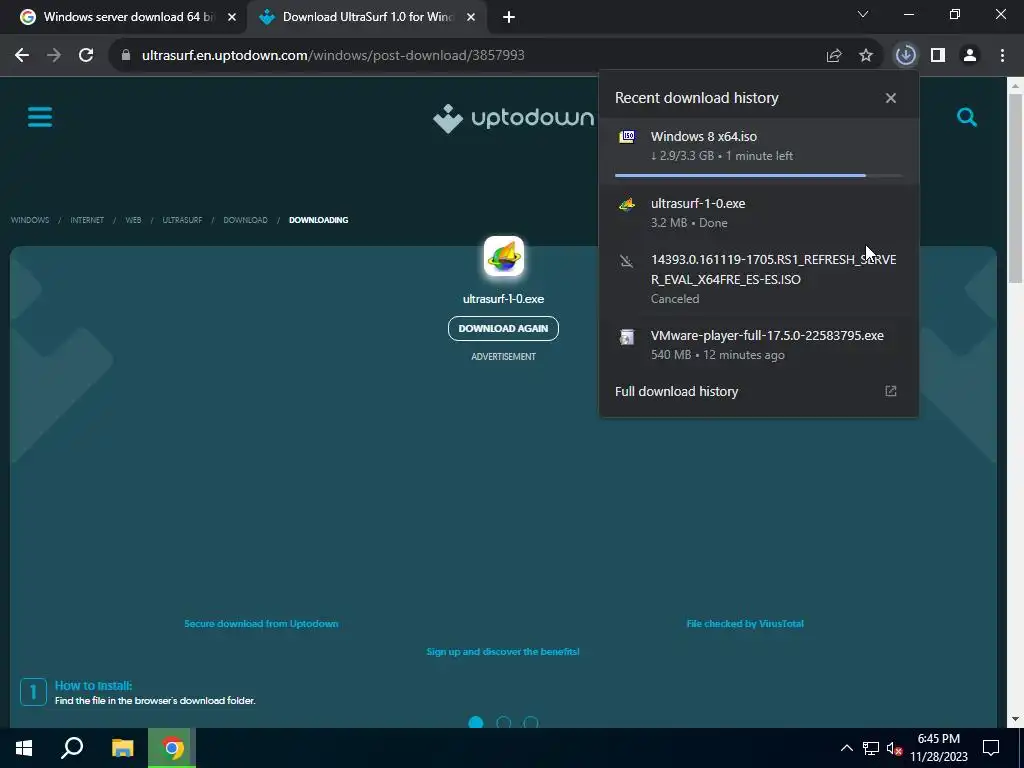Click Sign up and discover the benefits
The image size is (1024, 768).
503,652
